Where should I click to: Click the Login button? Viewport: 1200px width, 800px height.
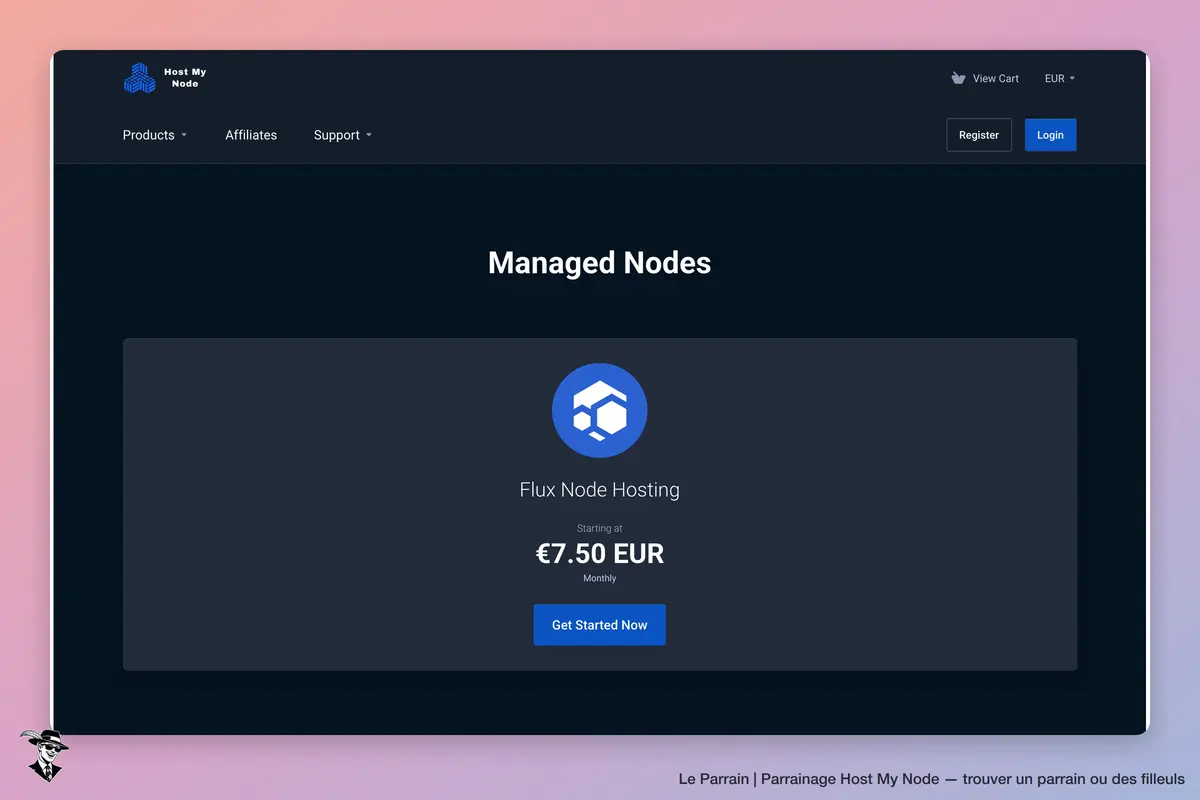1050,135
